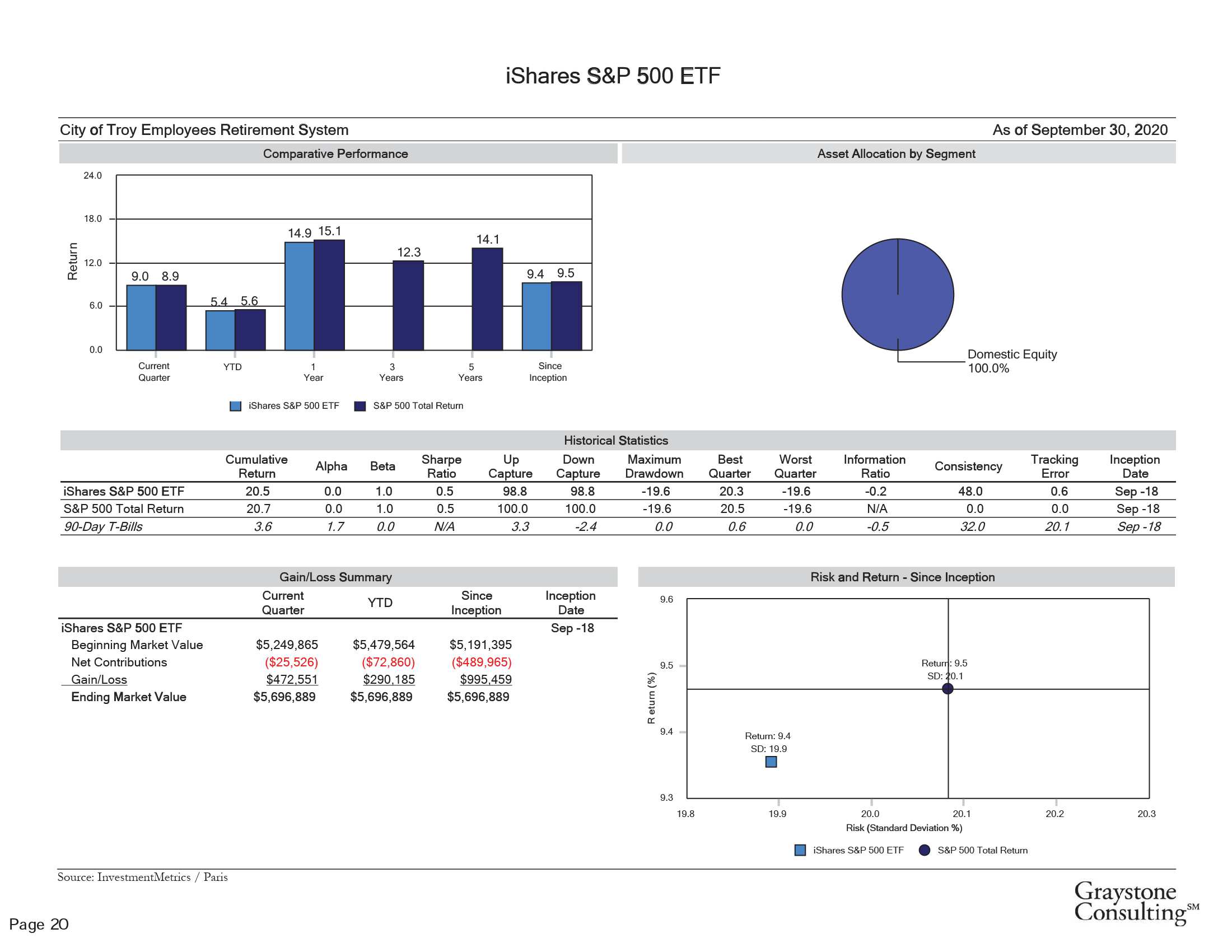
Task: Click the 14.1 label above the 5 Years bar
Action: (488, 239)
